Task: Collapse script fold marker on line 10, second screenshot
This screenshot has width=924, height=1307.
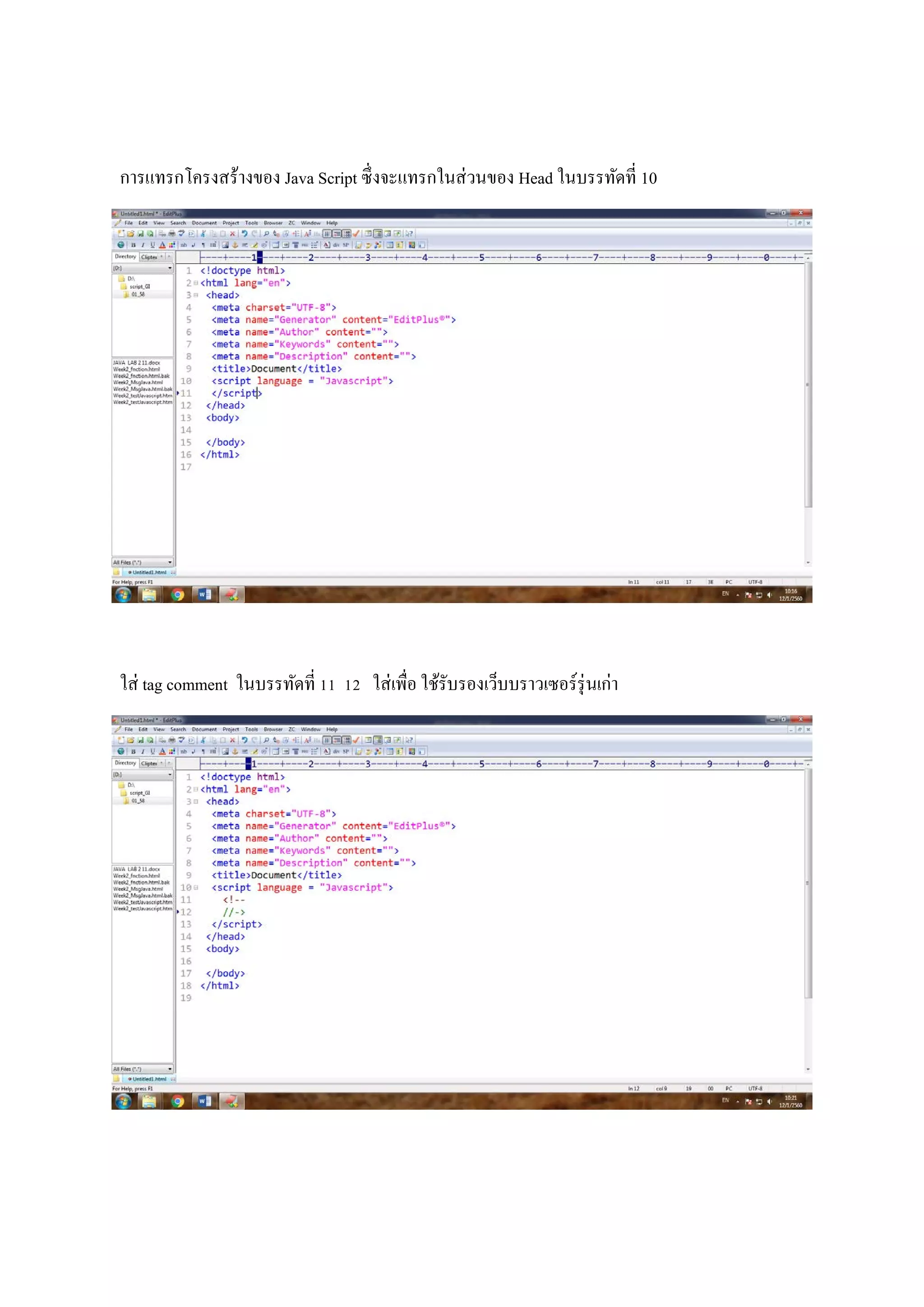Action: click(x=196, y=887)
